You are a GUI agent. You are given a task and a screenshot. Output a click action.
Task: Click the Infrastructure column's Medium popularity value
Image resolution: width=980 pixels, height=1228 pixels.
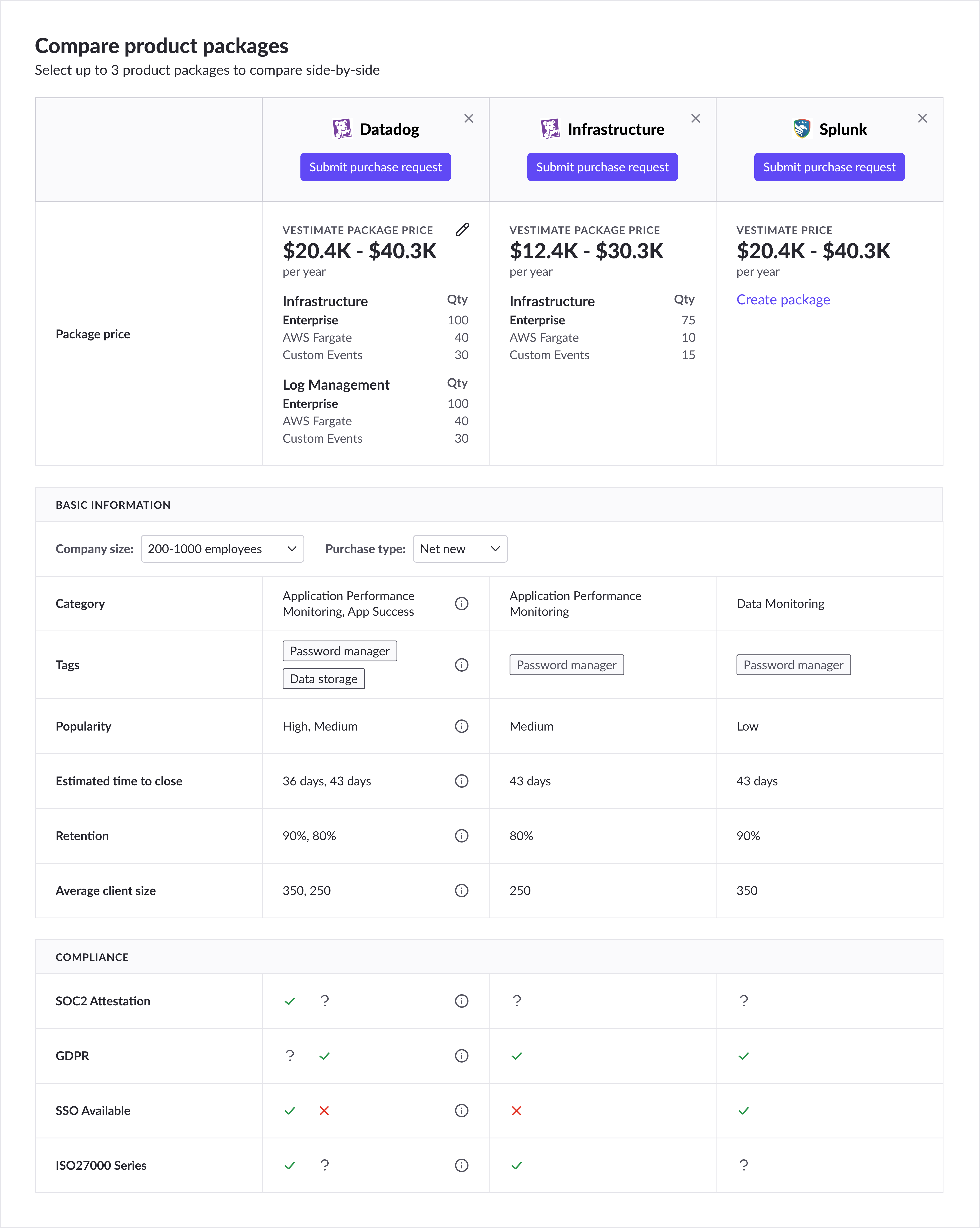[531, 726]
